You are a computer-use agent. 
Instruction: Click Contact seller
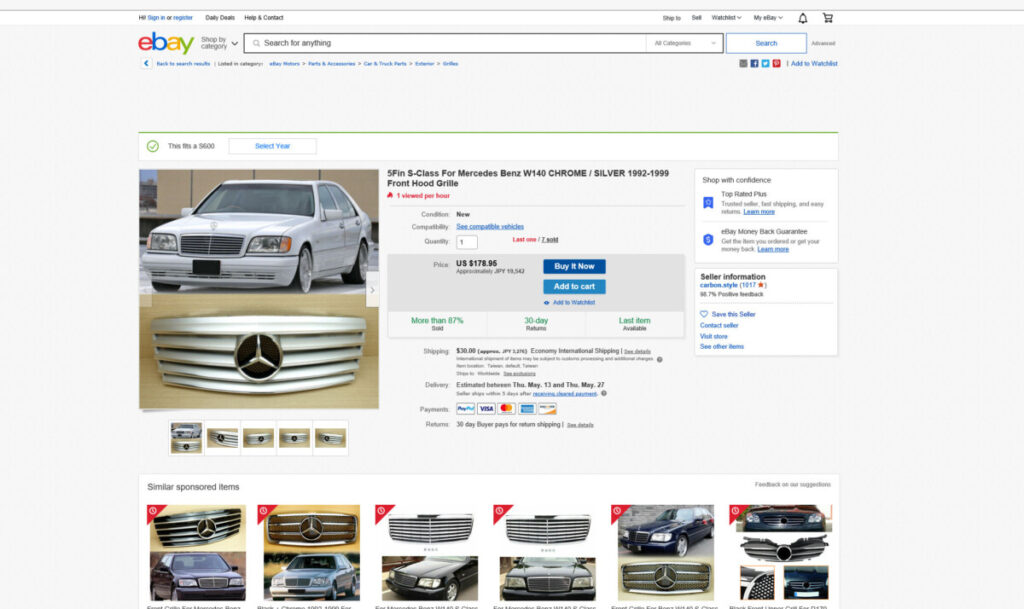(719, 325)
